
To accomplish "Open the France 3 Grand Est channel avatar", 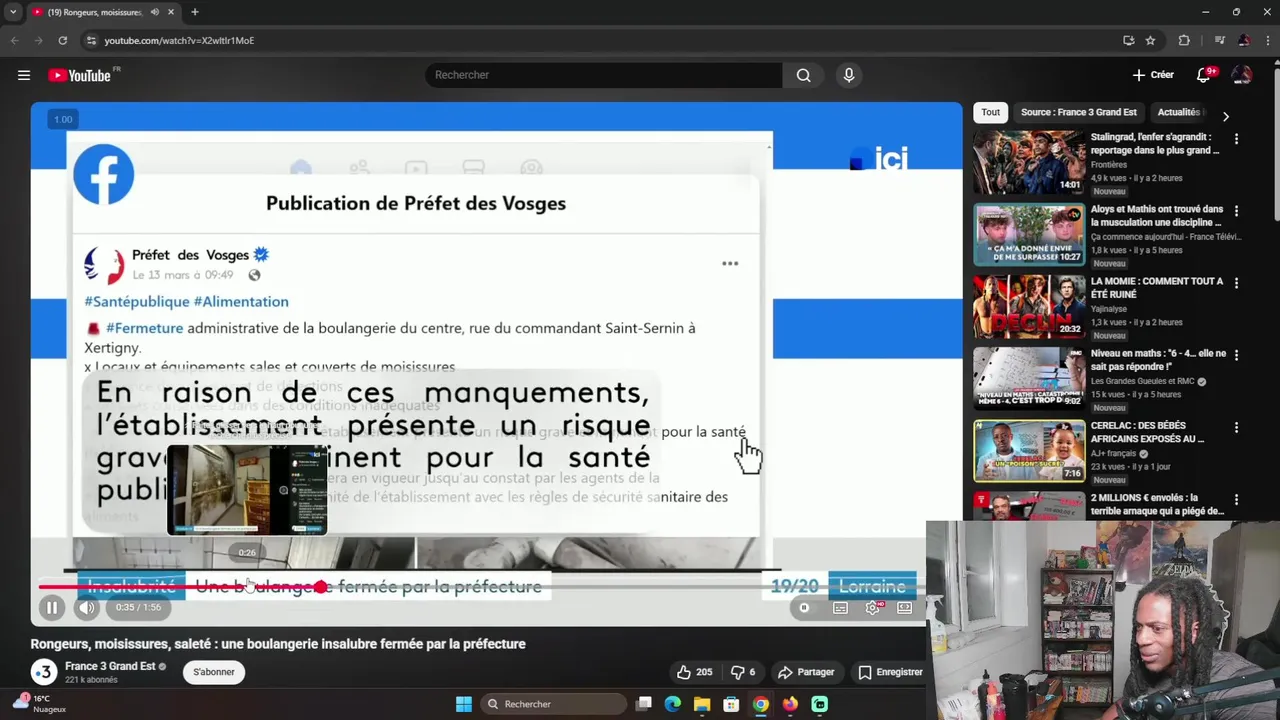I will click(x=44, y=672).
